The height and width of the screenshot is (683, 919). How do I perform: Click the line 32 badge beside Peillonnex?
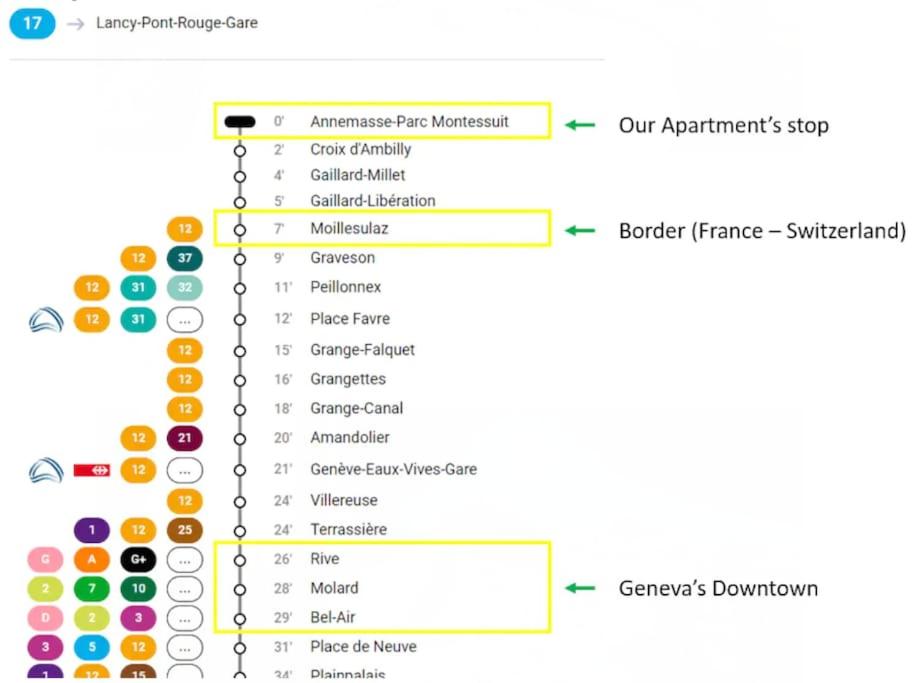click(x=185, y=287)
